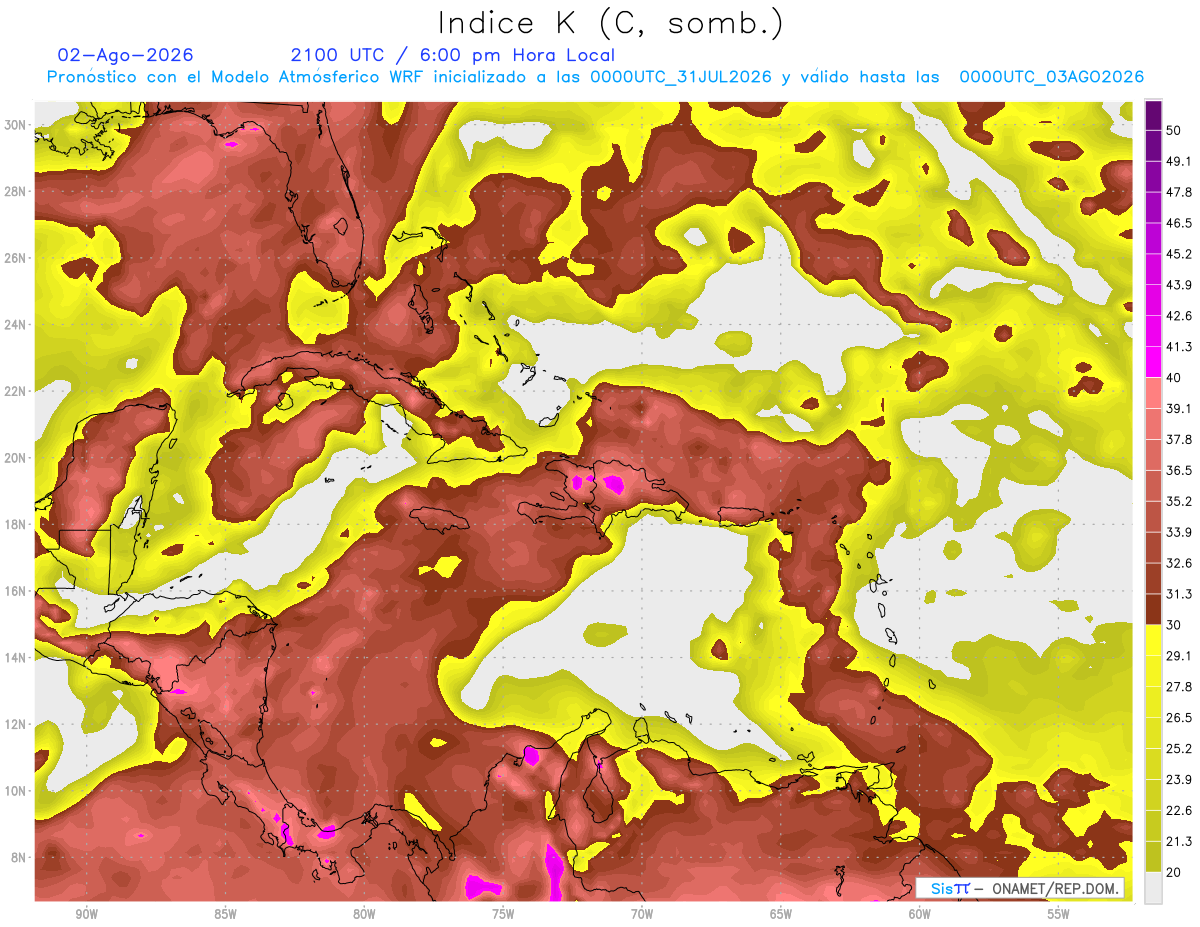Screen dimensions: 1200x927
Task: Click the 30N latitude axis label
Action: (15, 125)
